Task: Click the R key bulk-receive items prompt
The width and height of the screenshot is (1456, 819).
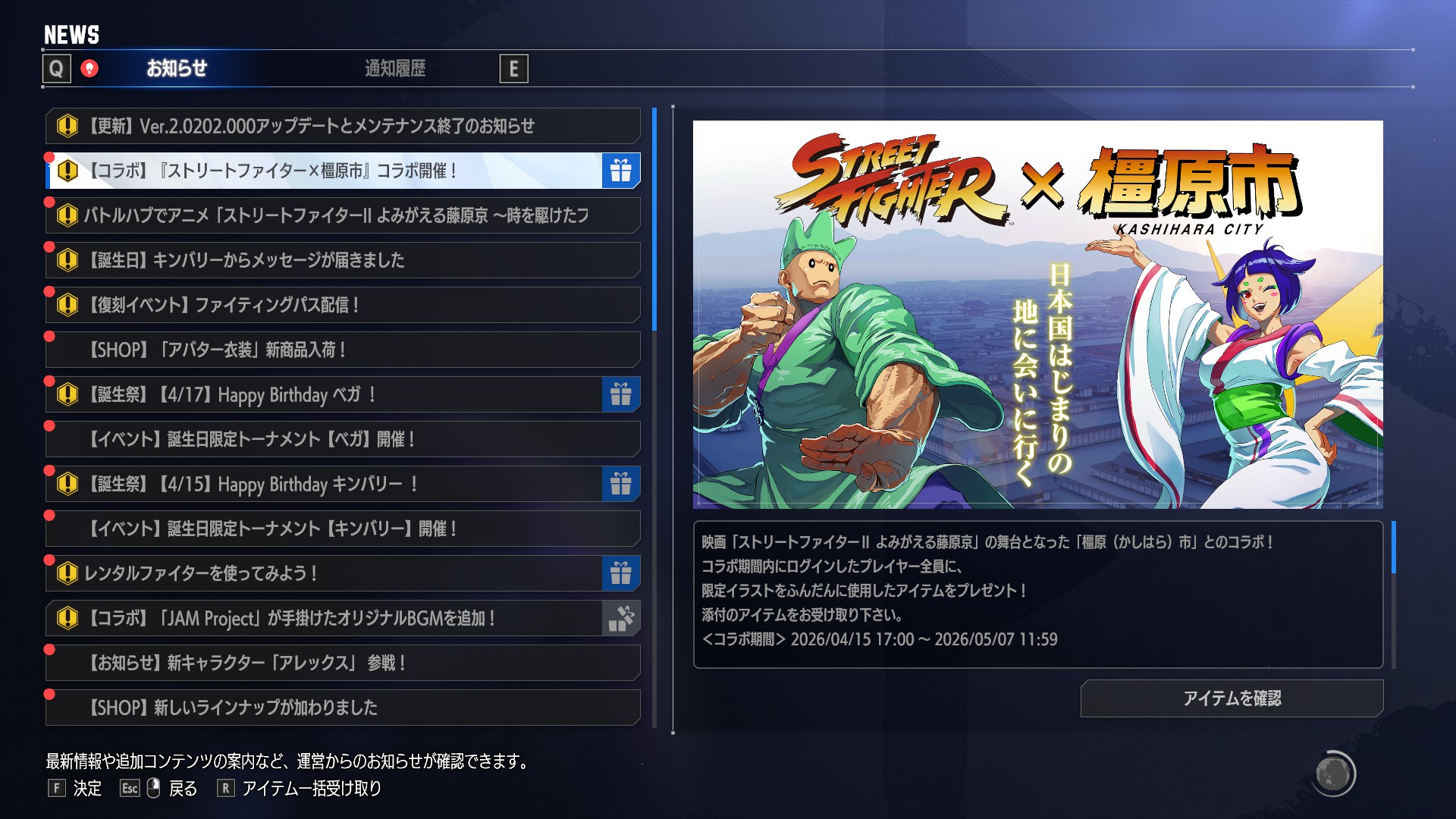Action: pyautogui.click(x=299, y=789)
